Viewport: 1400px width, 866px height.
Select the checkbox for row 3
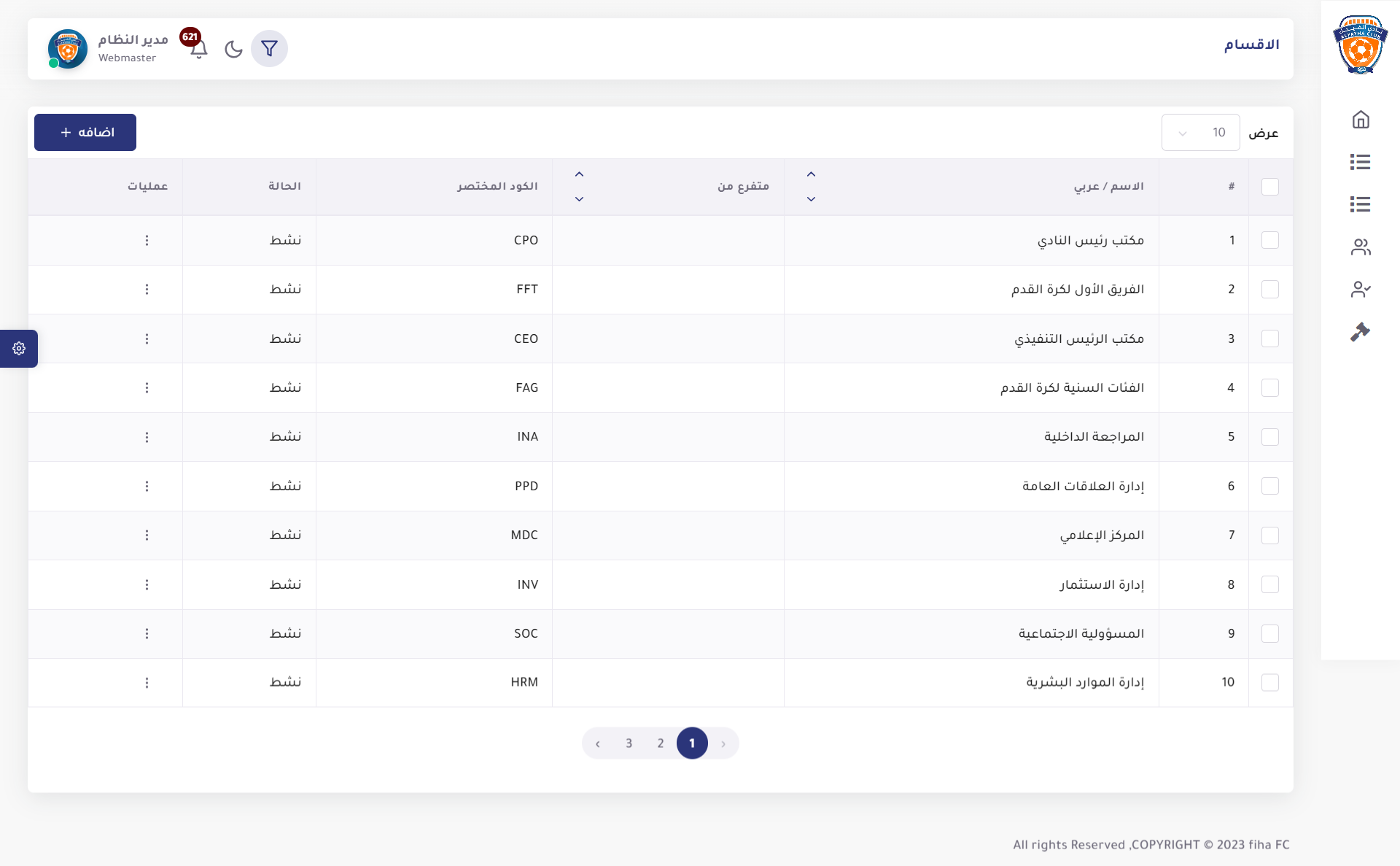[1269, 339]
